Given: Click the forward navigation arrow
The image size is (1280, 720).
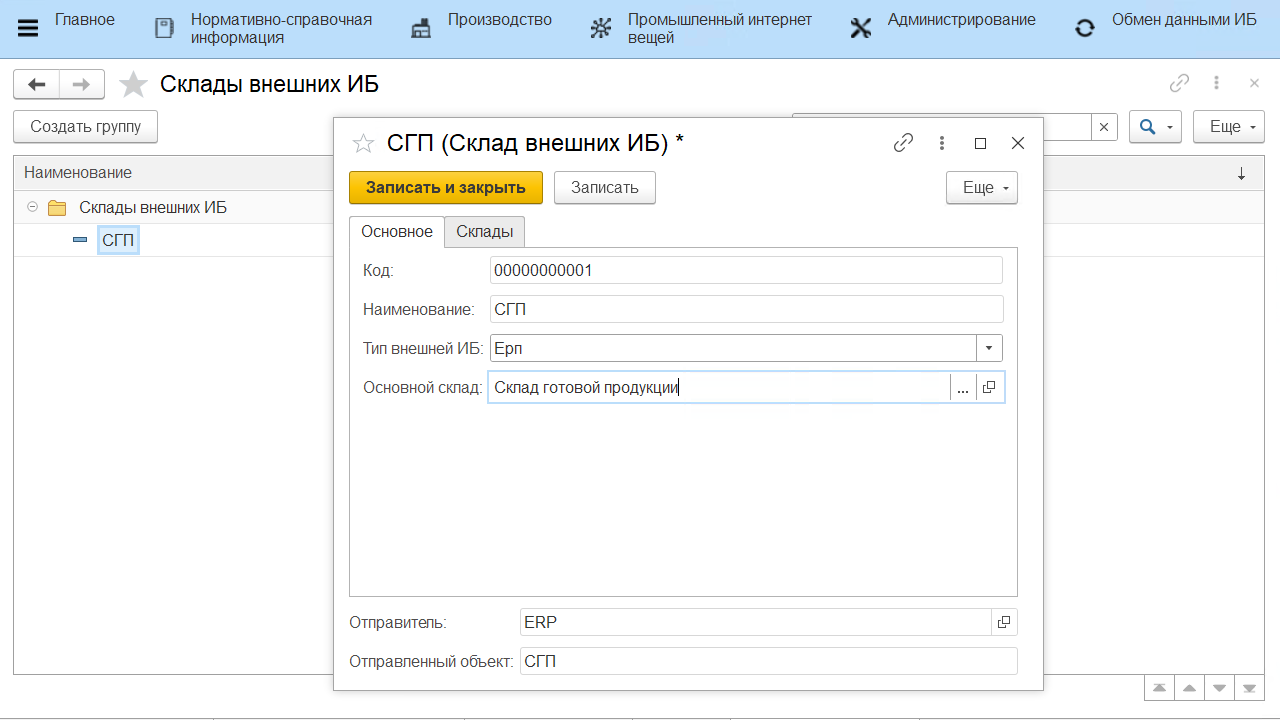Looking at the screenshot, I should coord(82,84).
